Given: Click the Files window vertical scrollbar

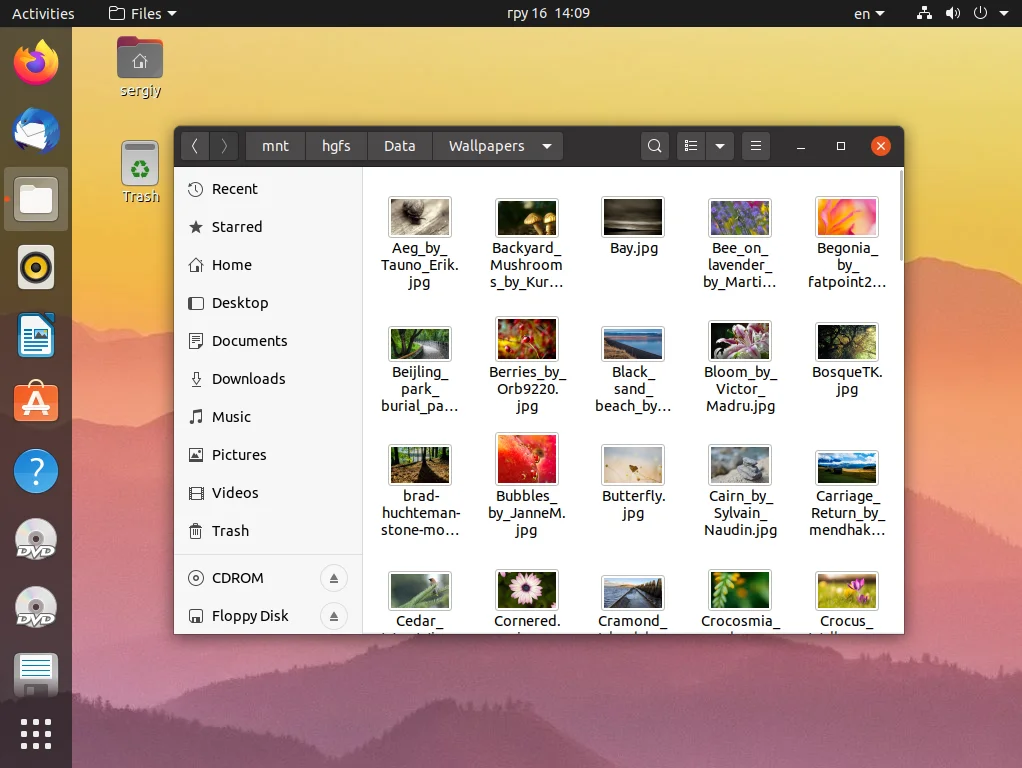Looking at the screenshot, I should pos(901,215).
